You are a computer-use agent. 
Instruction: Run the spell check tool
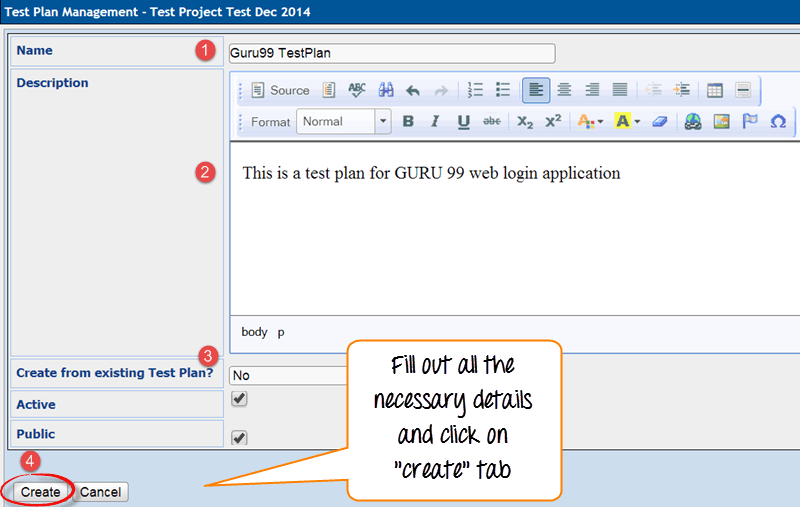point(357,90)
